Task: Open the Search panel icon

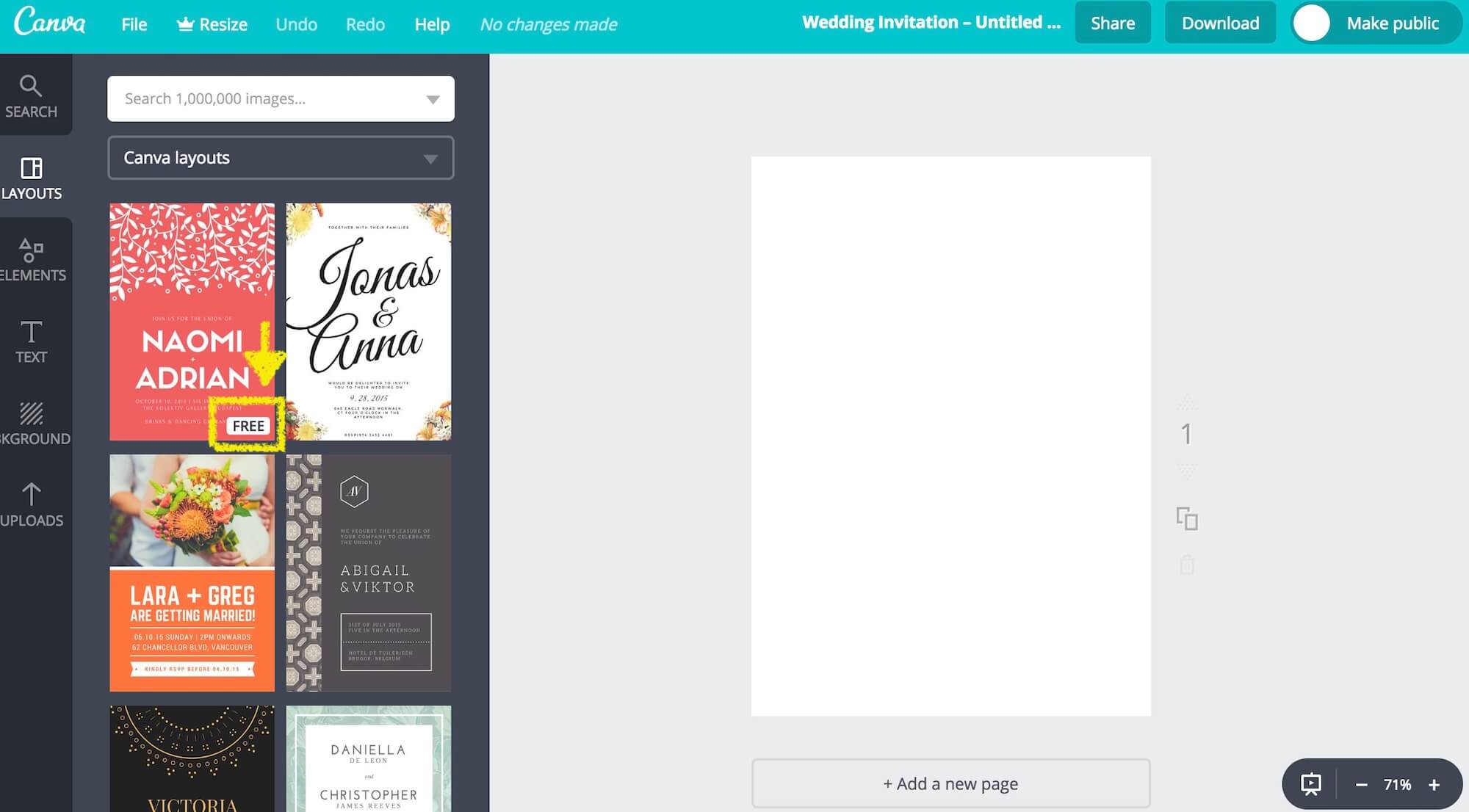Action: [x=31, y=95]
